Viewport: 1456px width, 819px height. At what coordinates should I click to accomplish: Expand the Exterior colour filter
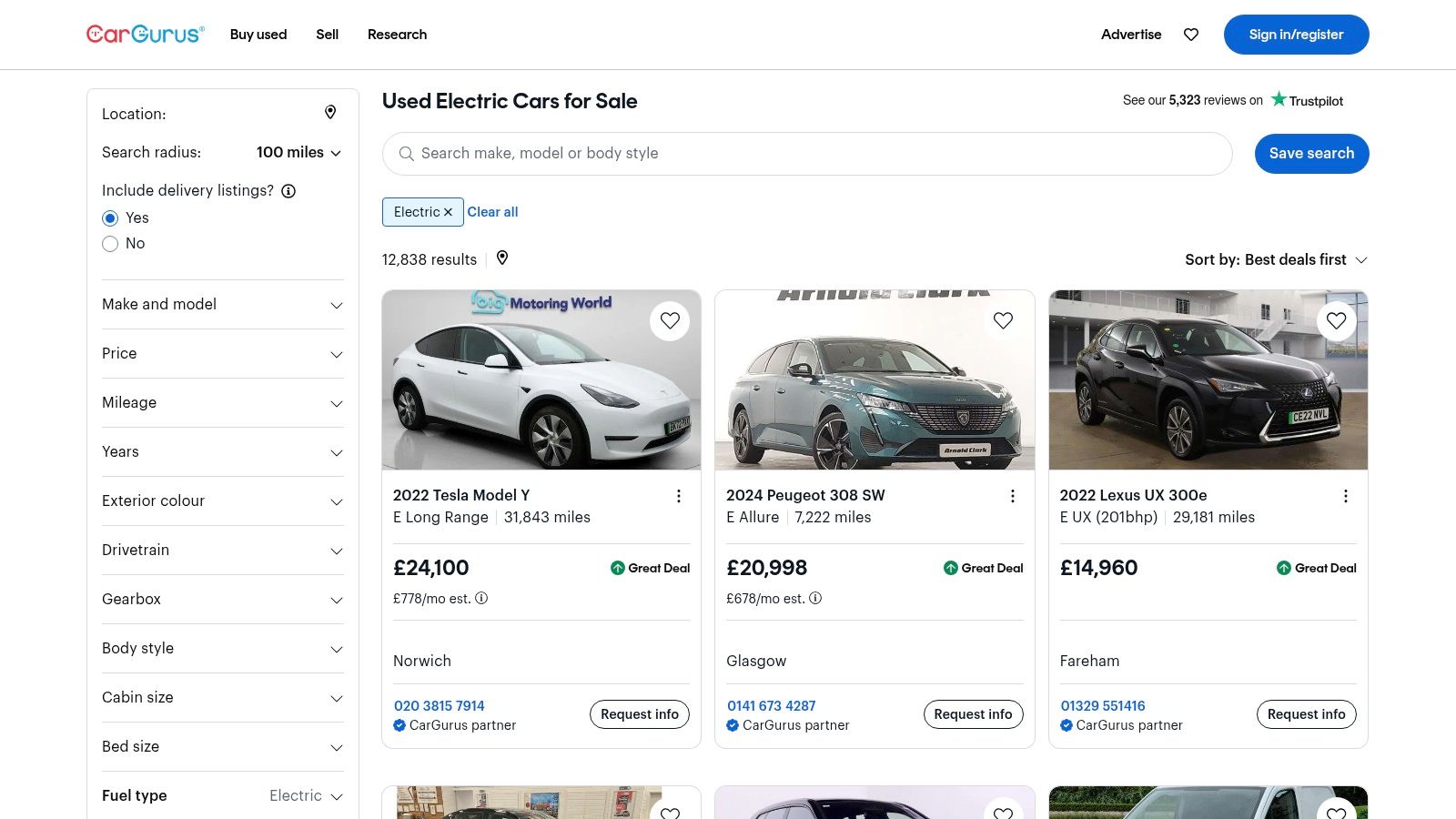[222, 501]
